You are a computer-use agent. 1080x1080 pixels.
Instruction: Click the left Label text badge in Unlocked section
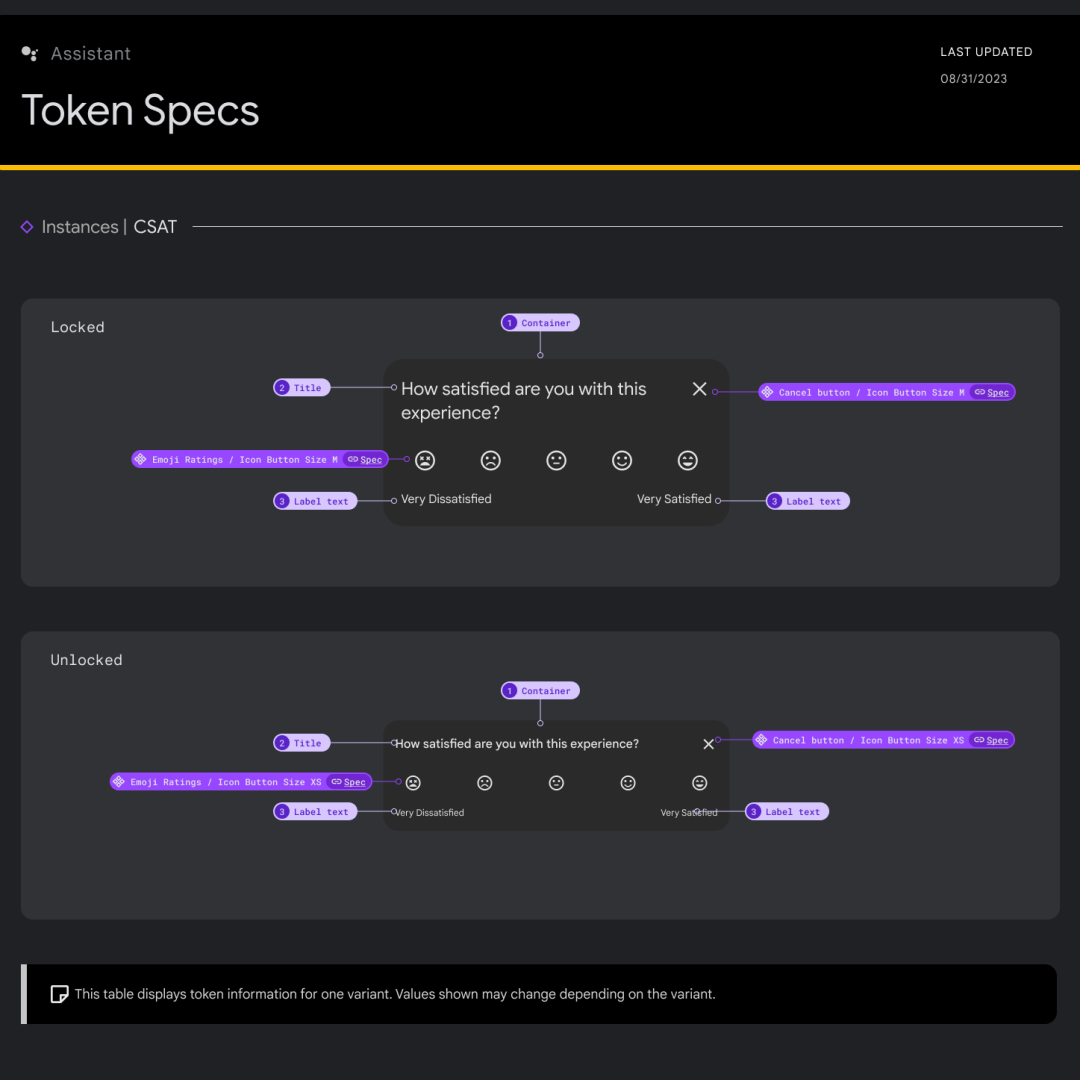click(315, 812)
